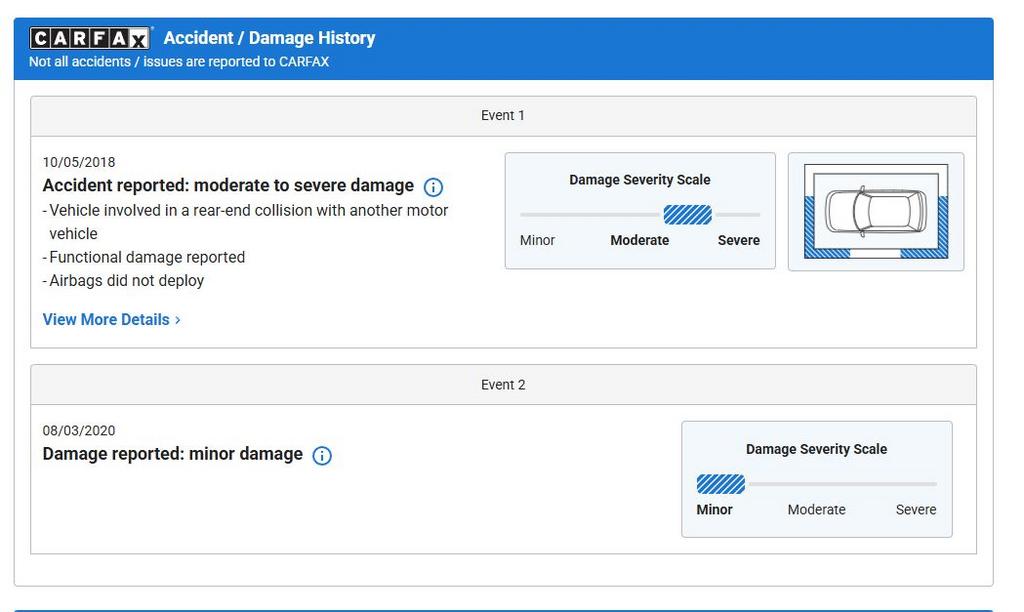
Task: Click 'Moderate' label in Event 2 severity scale
Action: click(x=816, y=509)
